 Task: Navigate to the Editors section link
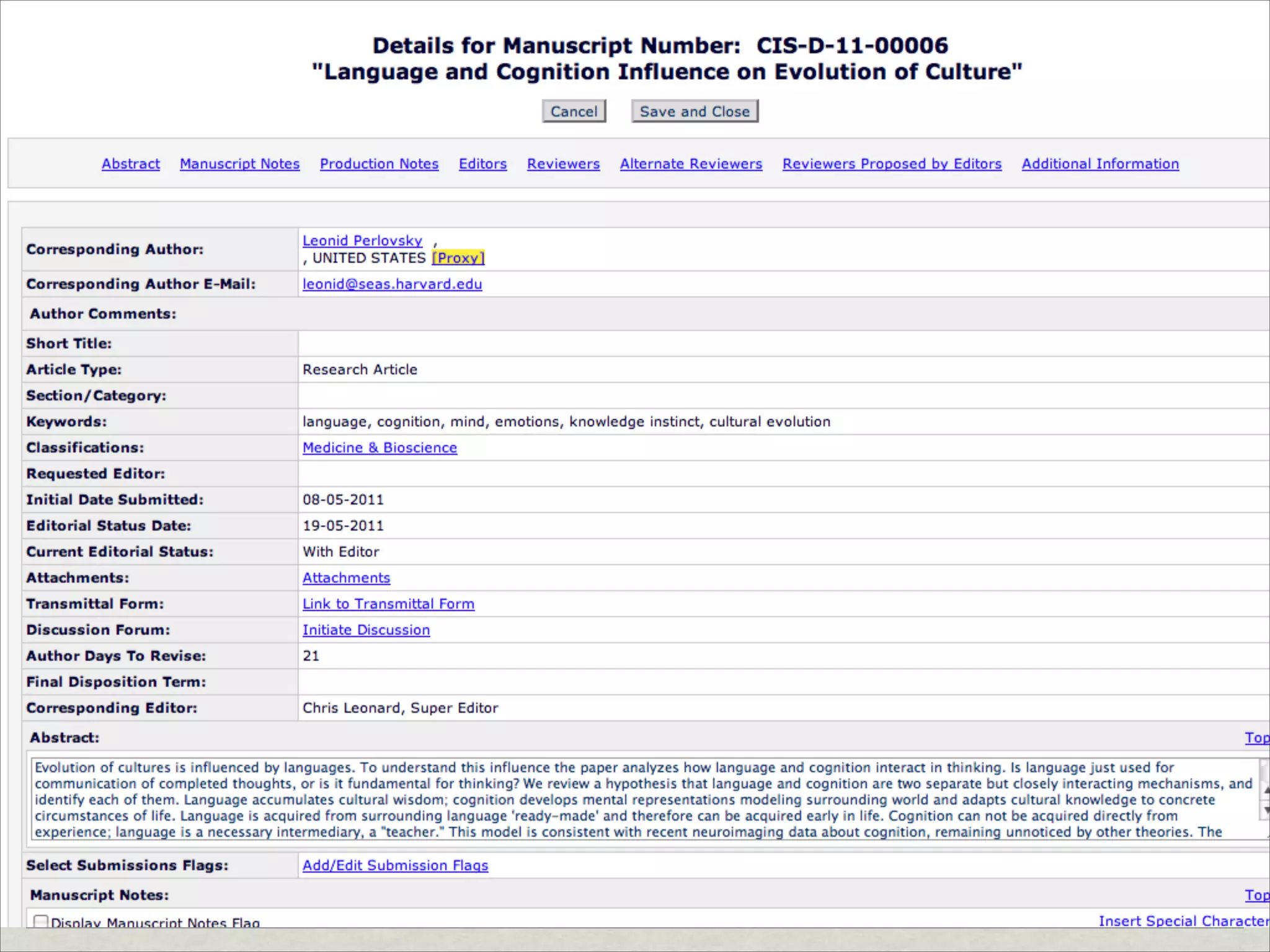point(482,164)
